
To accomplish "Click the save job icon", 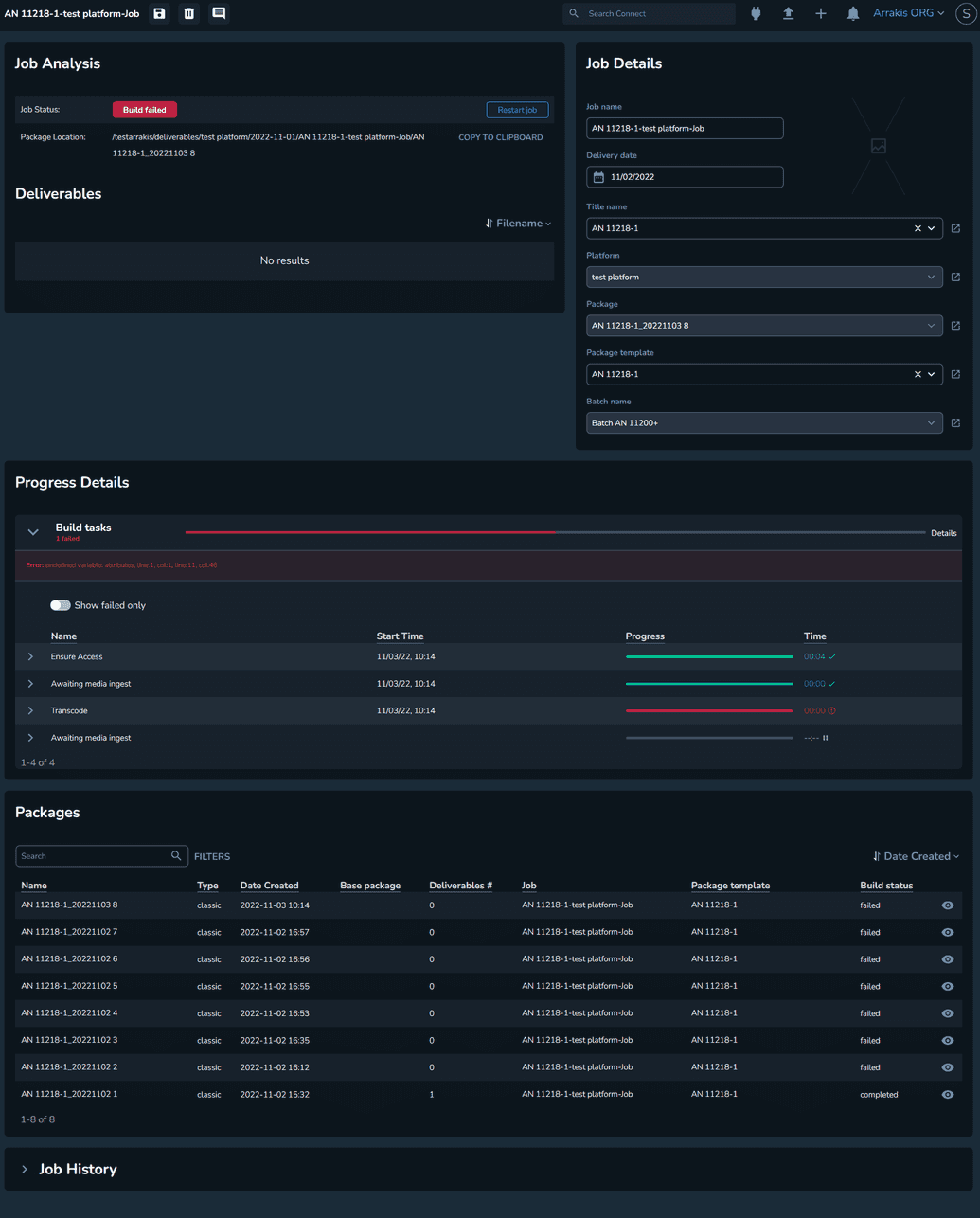I will pos(159,13).
